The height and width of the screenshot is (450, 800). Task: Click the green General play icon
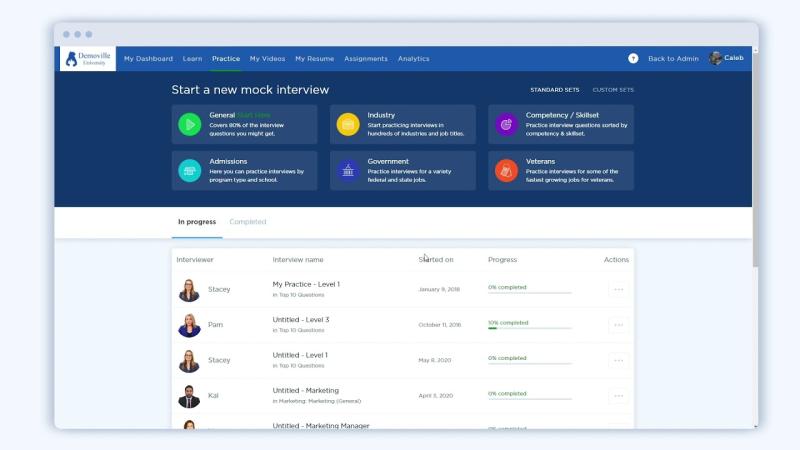(x=189, y=125)
